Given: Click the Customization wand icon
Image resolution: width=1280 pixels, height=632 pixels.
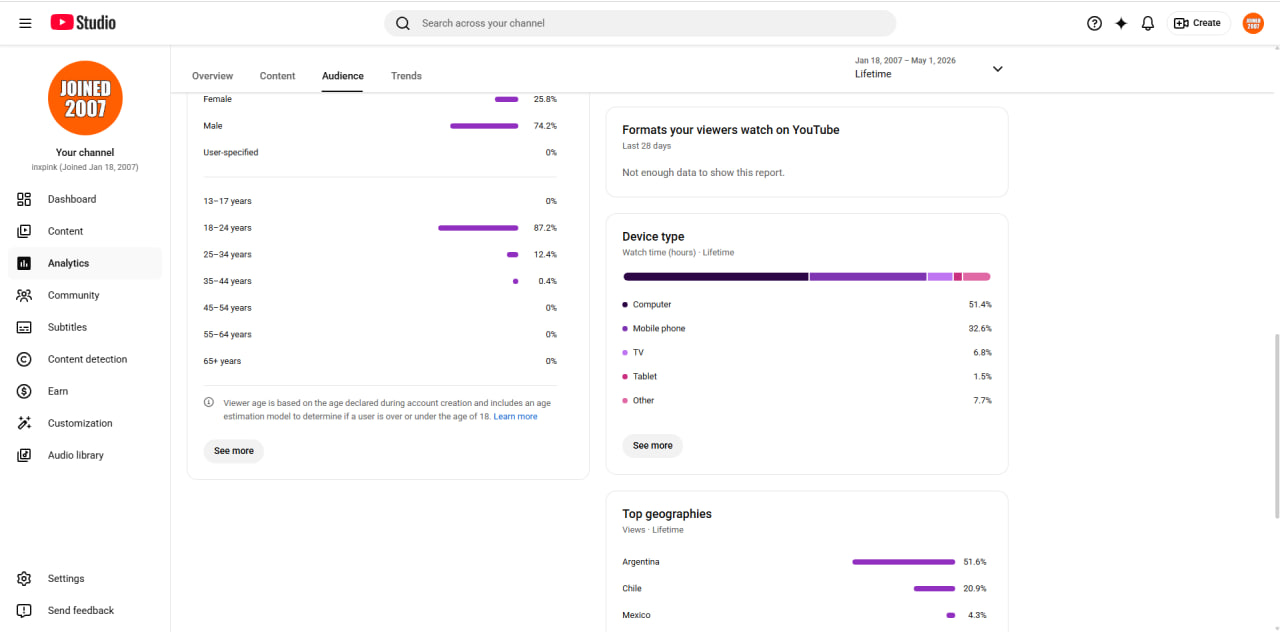Looking at the screenshot, I should [24, 423].
